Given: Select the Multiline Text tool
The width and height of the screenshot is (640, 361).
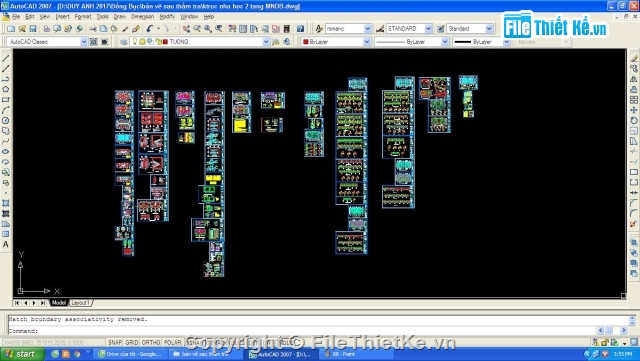Looking at the screenshot, I should coord(6,244).
